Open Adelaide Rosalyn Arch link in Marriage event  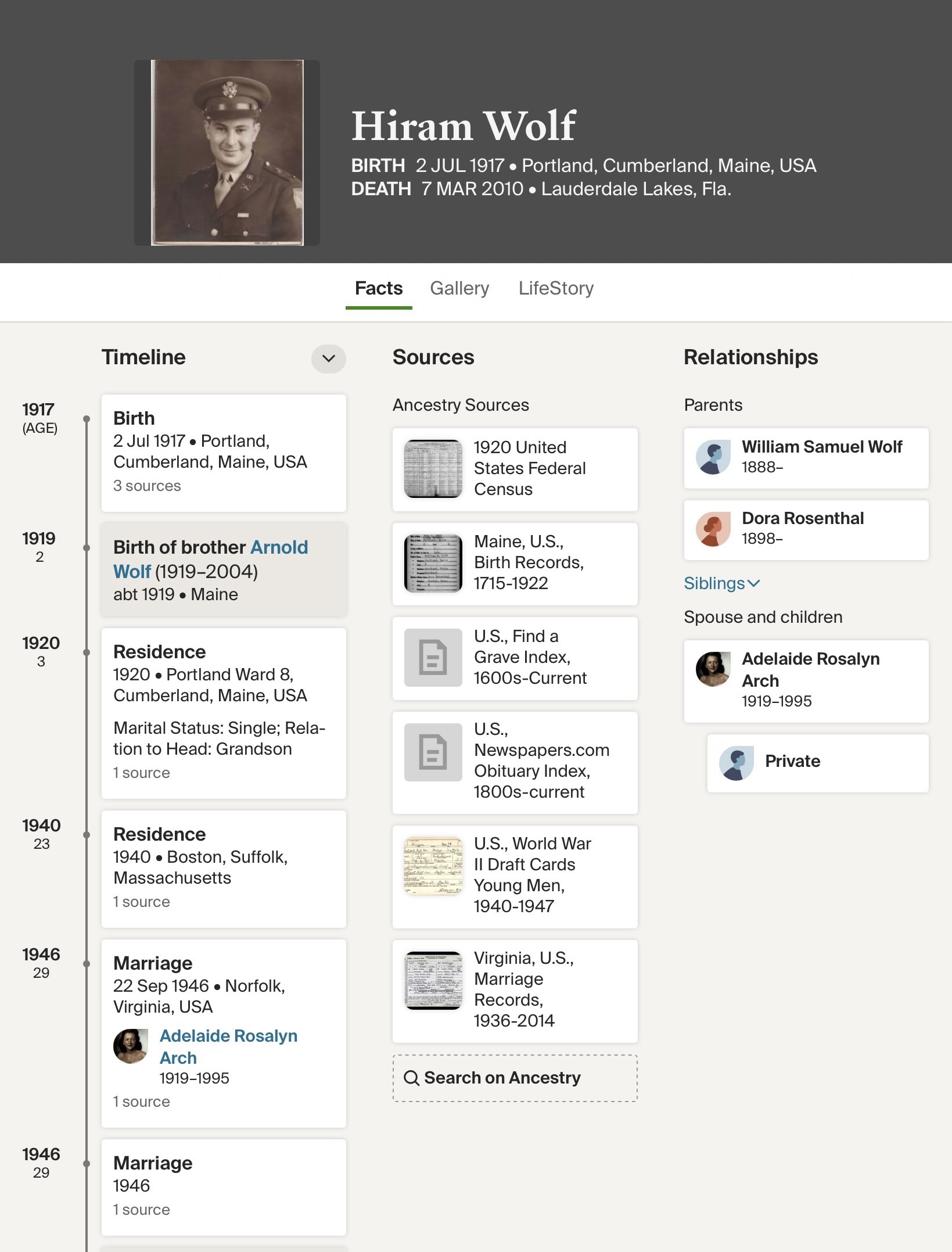click(228, 1046)
